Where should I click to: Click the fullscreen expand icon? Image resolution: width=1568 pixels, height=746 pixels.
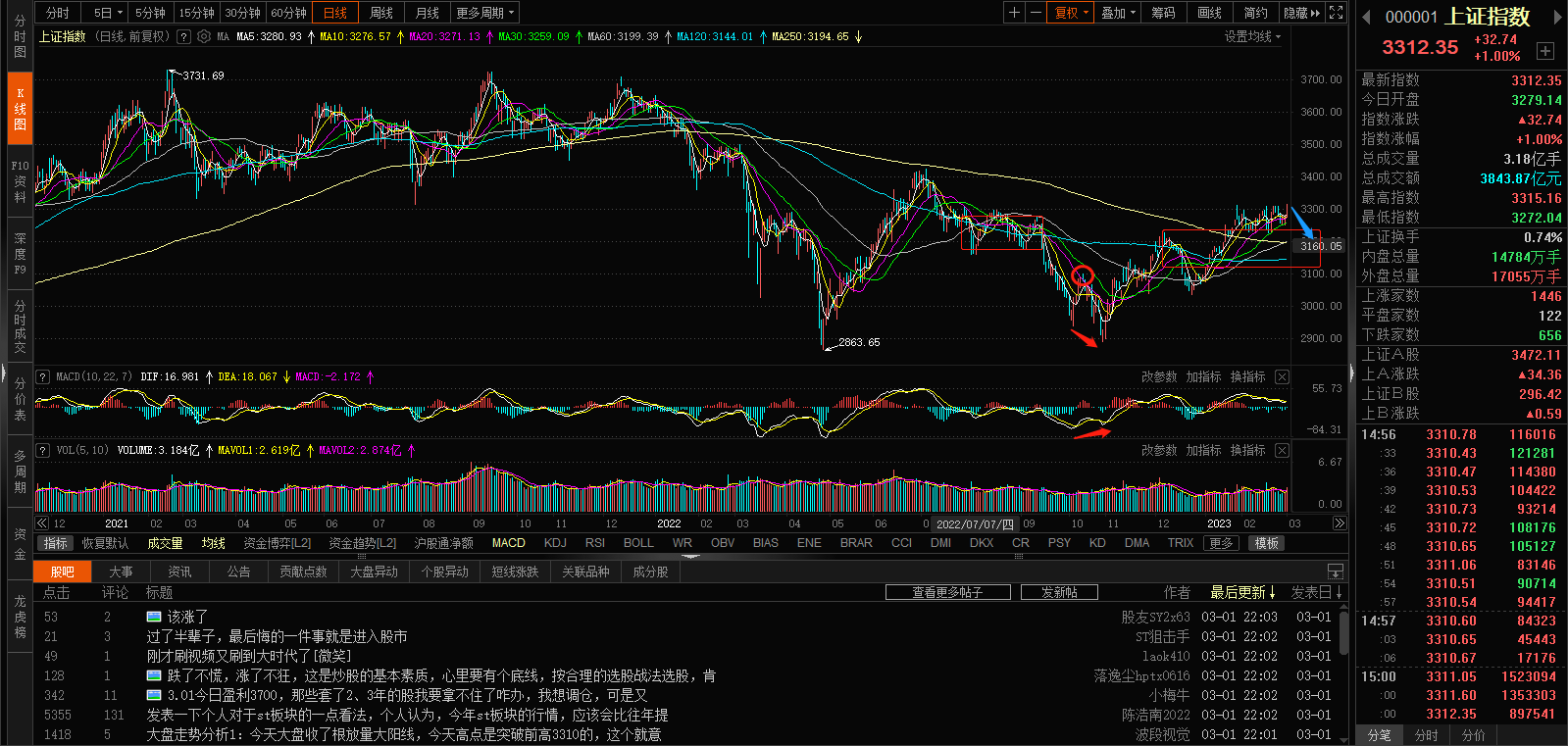pyautogui.click(x=1336, y=13)
